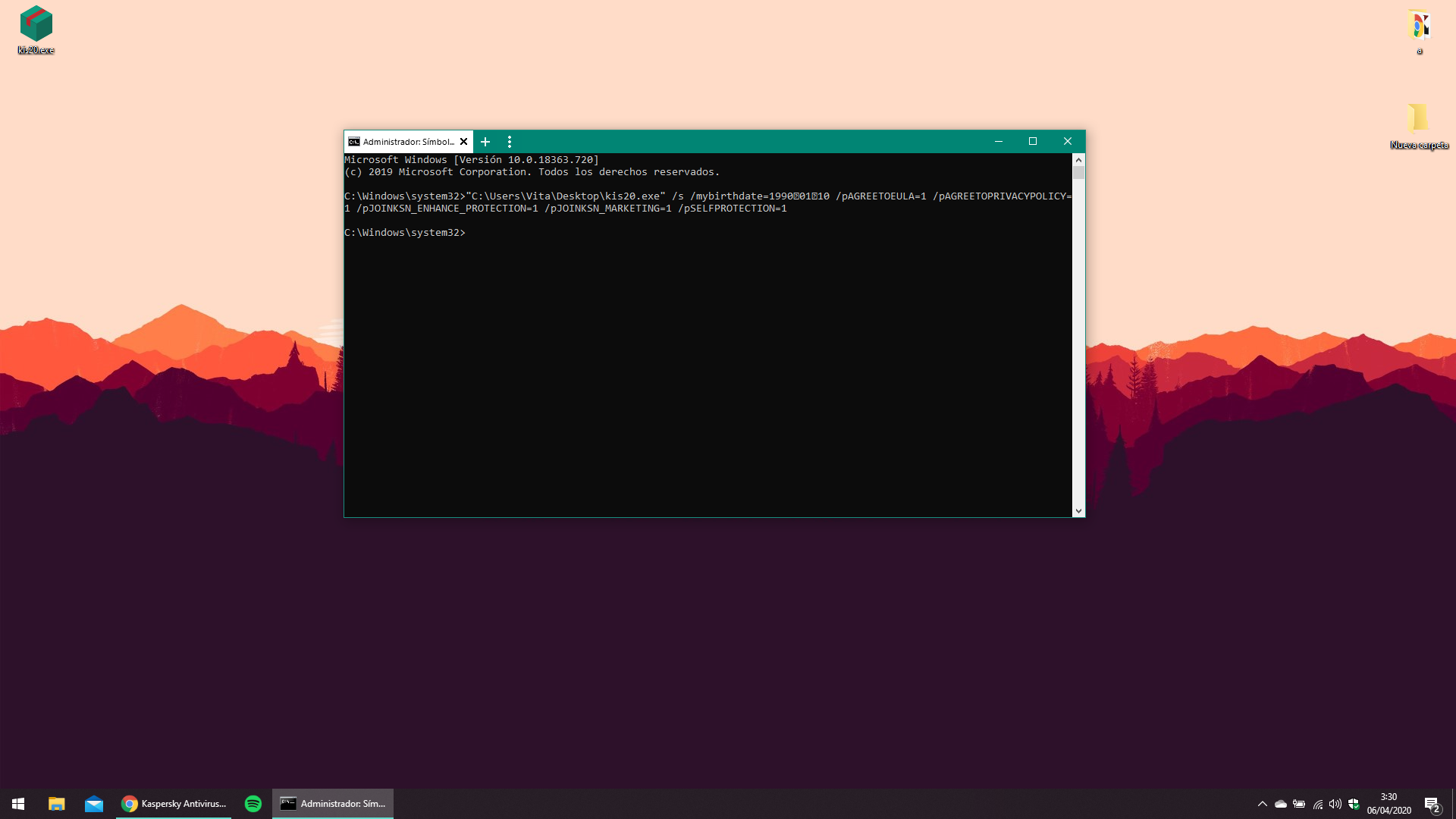
Task: Click the clock showing 3:30
Action: click(x=1389, y=804)
